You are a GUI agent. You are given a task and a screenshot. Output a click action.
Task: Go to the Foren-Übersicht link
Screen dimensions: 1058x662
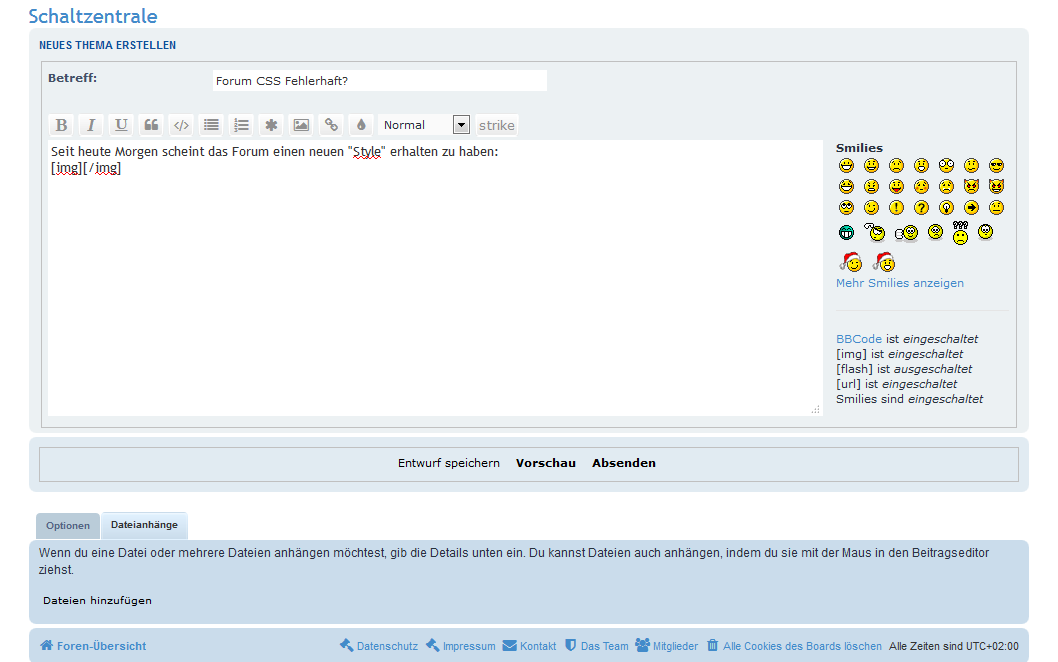(93, 646)
